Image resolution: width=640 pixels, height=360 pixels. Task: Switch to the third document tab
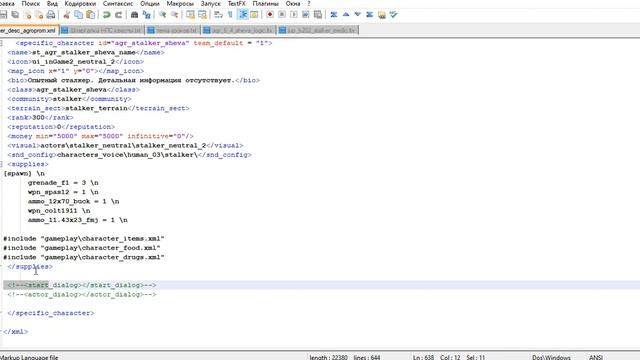(x=173, y=30)
